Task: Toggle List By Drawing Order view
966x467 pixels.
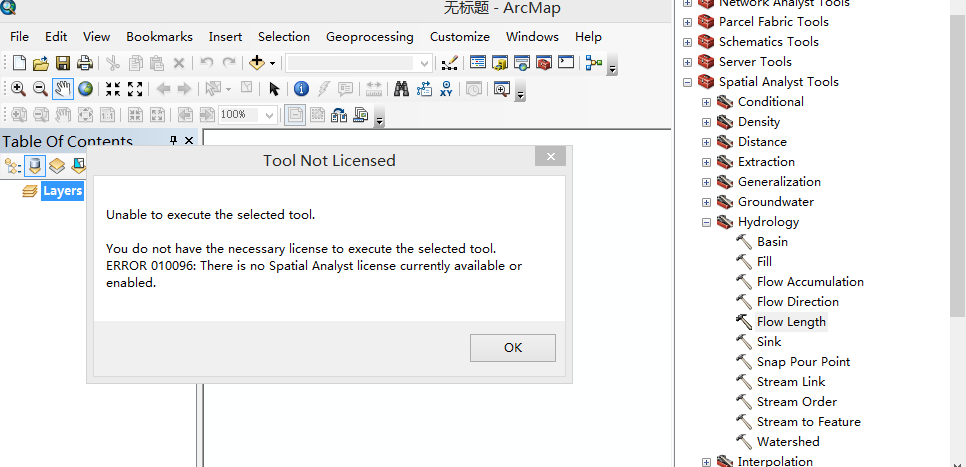Action: pos(12,165)
